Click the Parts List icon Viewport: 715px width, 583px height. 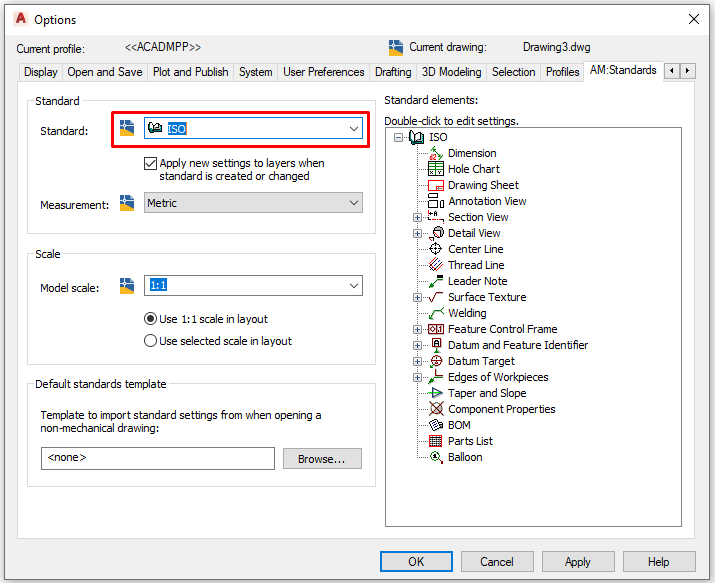coord(435,441)
